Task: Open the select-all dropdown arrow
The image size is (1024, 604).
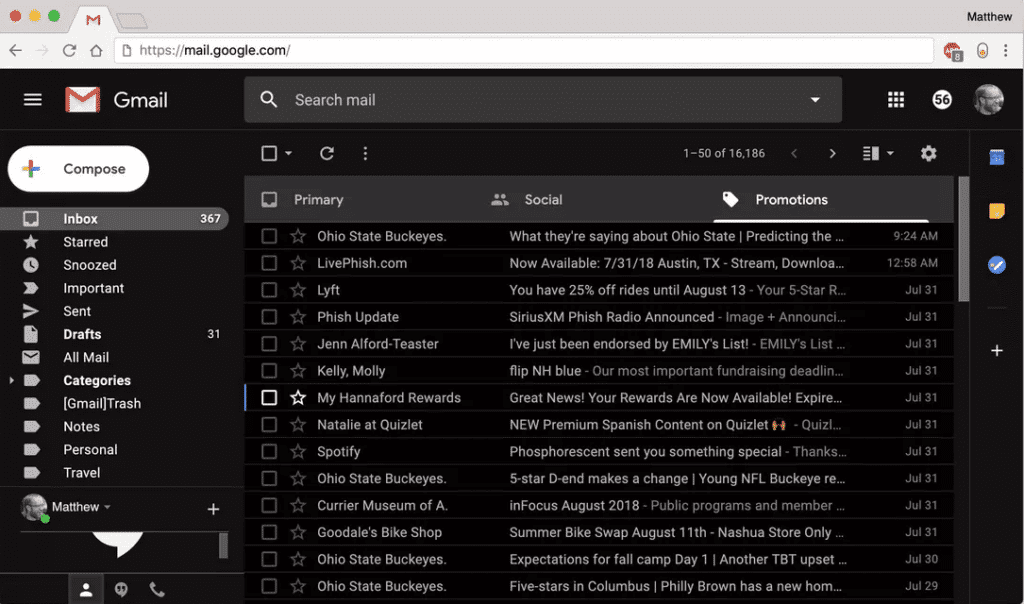Action: [288, 153]
